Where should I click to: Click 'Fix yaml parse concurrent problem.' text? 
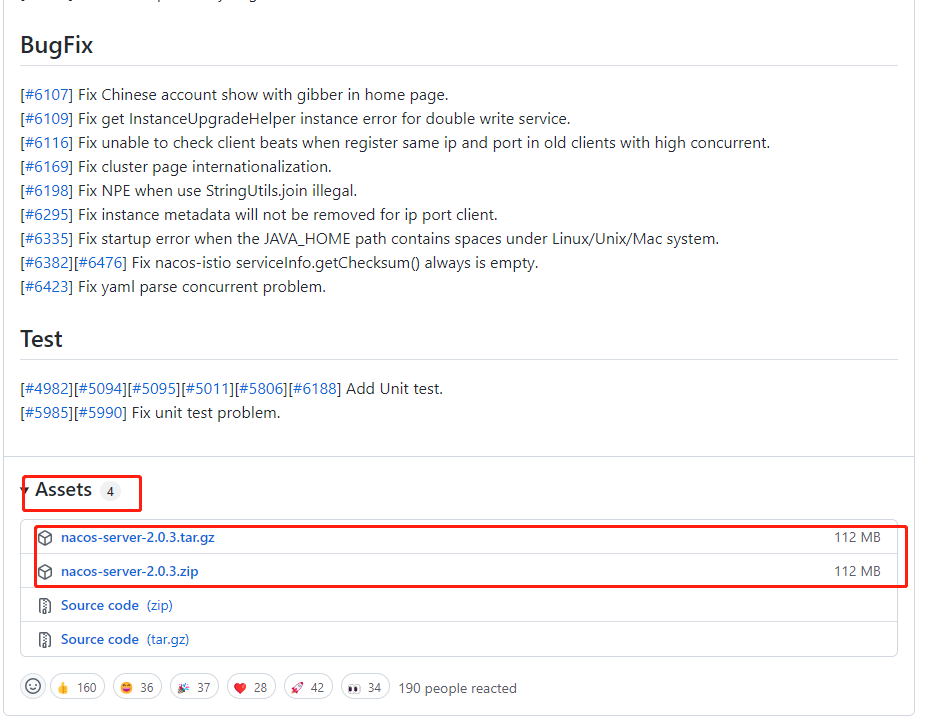(x=202, y=287)
